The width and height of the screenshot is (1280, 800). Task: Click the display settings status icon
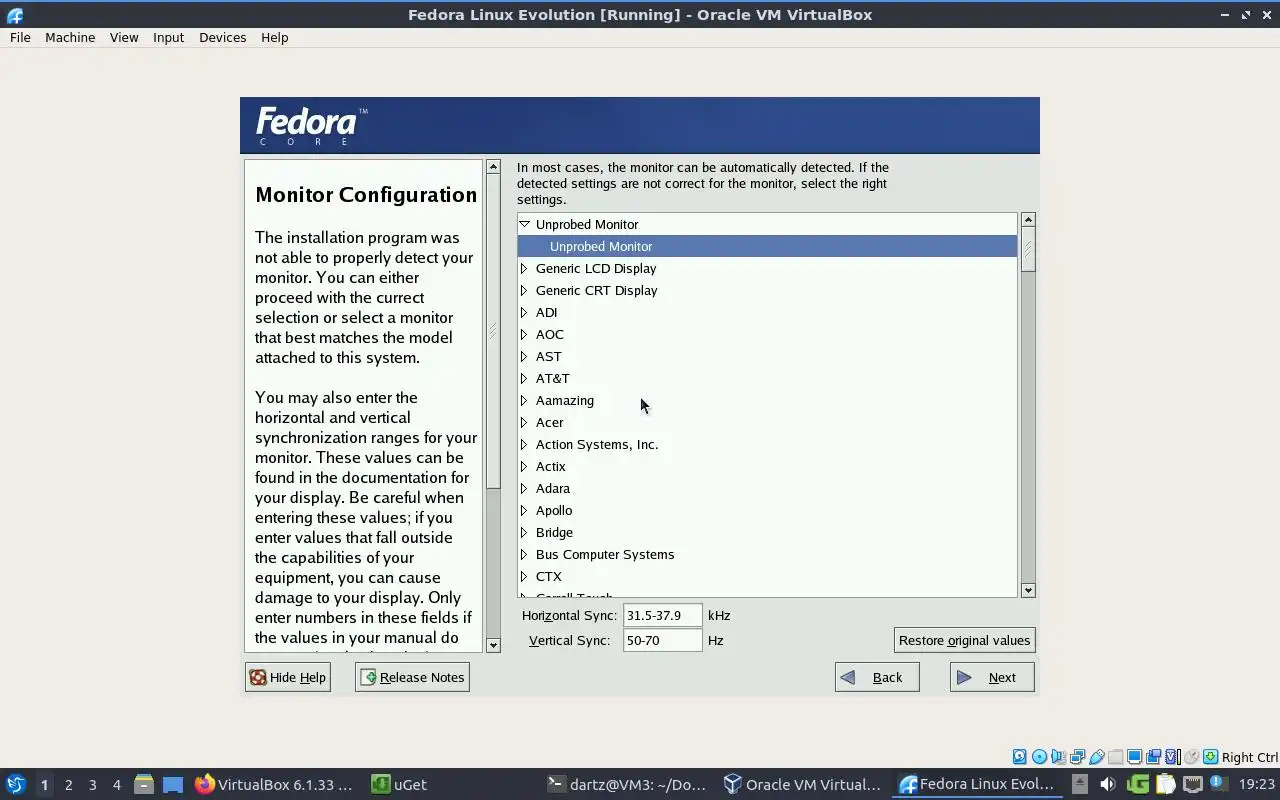(x=1135, y=757)
